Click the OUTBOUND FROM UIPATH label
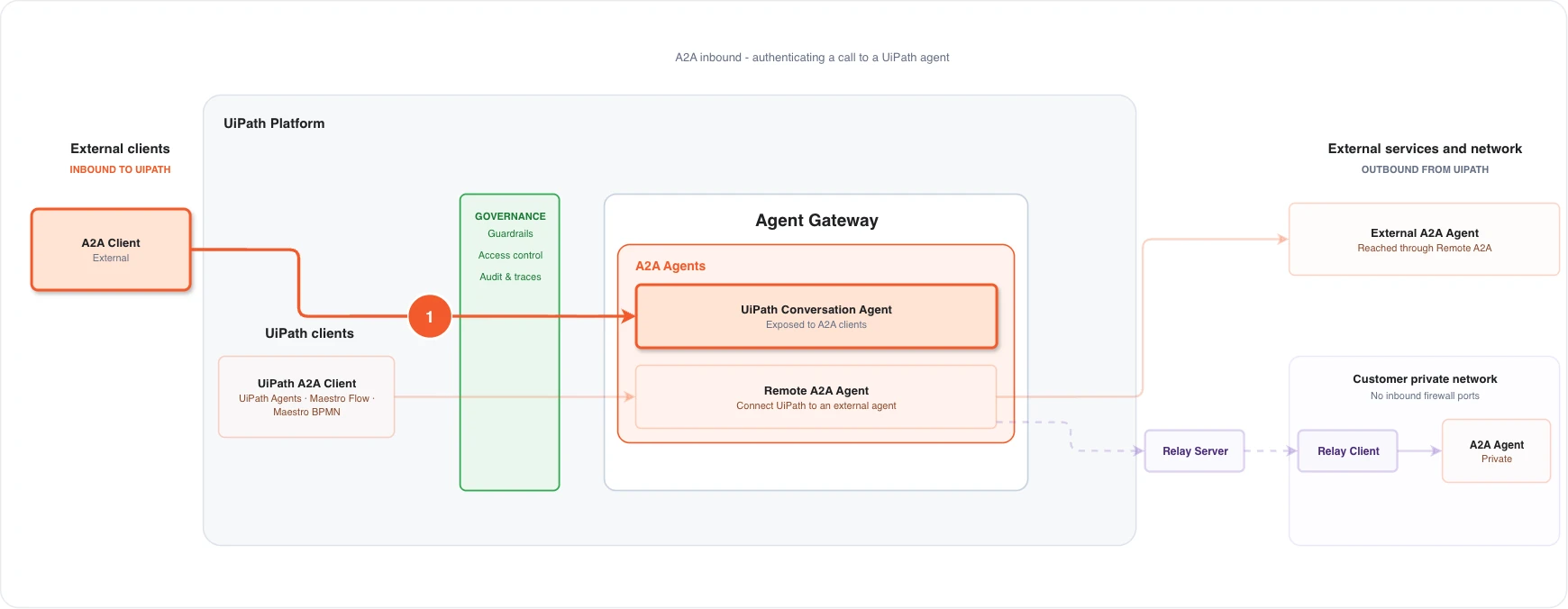The width and height of the screenshot is (1568, 609). pyautogui.click(x=1425, y=169)
